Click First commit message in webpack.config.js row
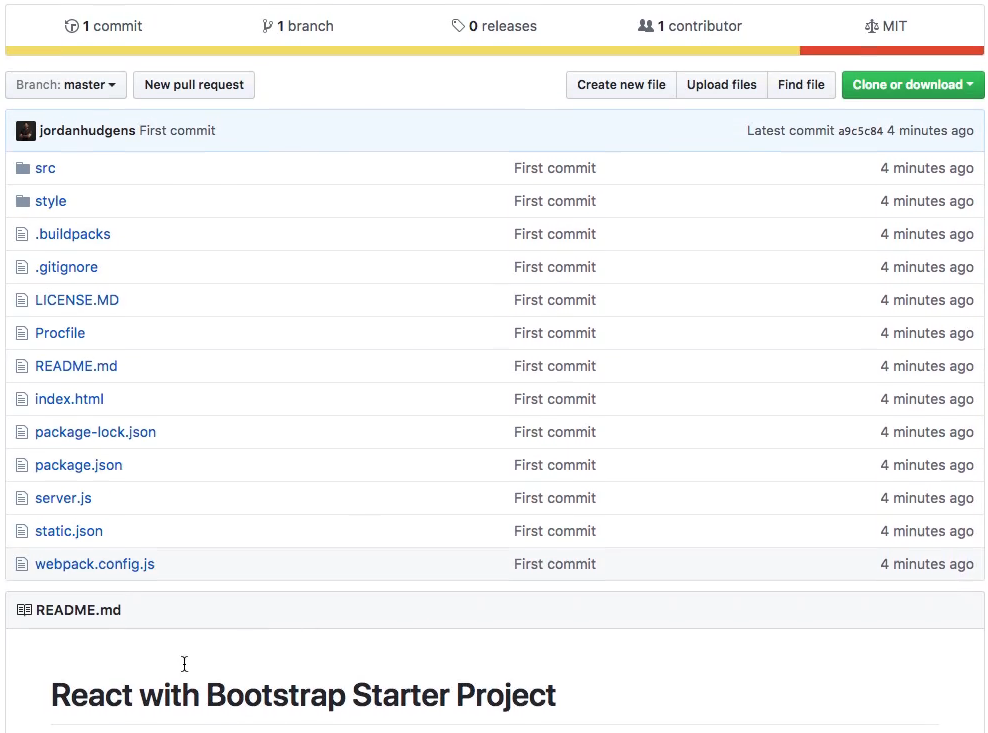This screenshot has width=988, height=733. click(x=554, y=563)
